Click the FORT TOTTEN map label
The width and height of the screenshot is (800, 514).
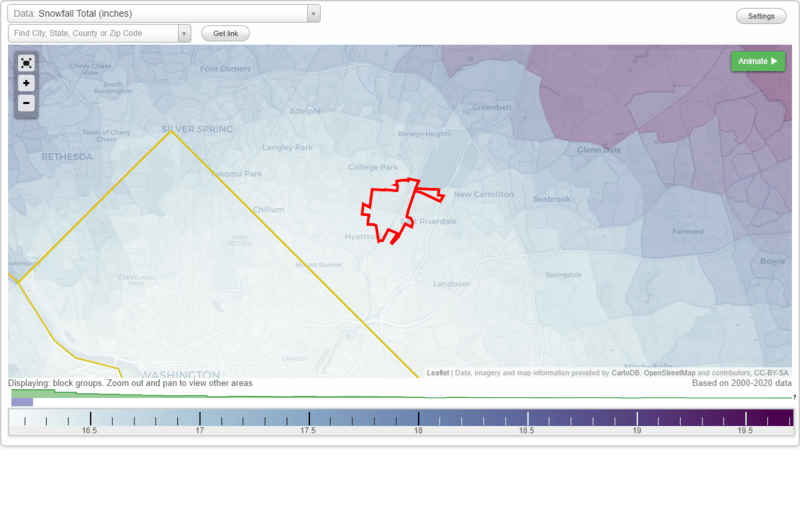pyautogui.click(x=240, y=240)
